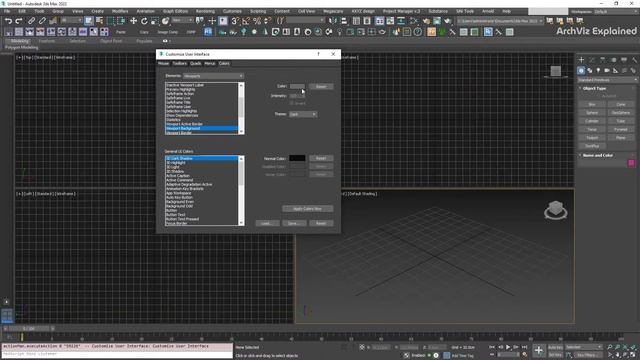Open the project path dropdown in toolbar
Image resolution: width=640 pixels, height=360 pixels.
[x=500, y=20]
